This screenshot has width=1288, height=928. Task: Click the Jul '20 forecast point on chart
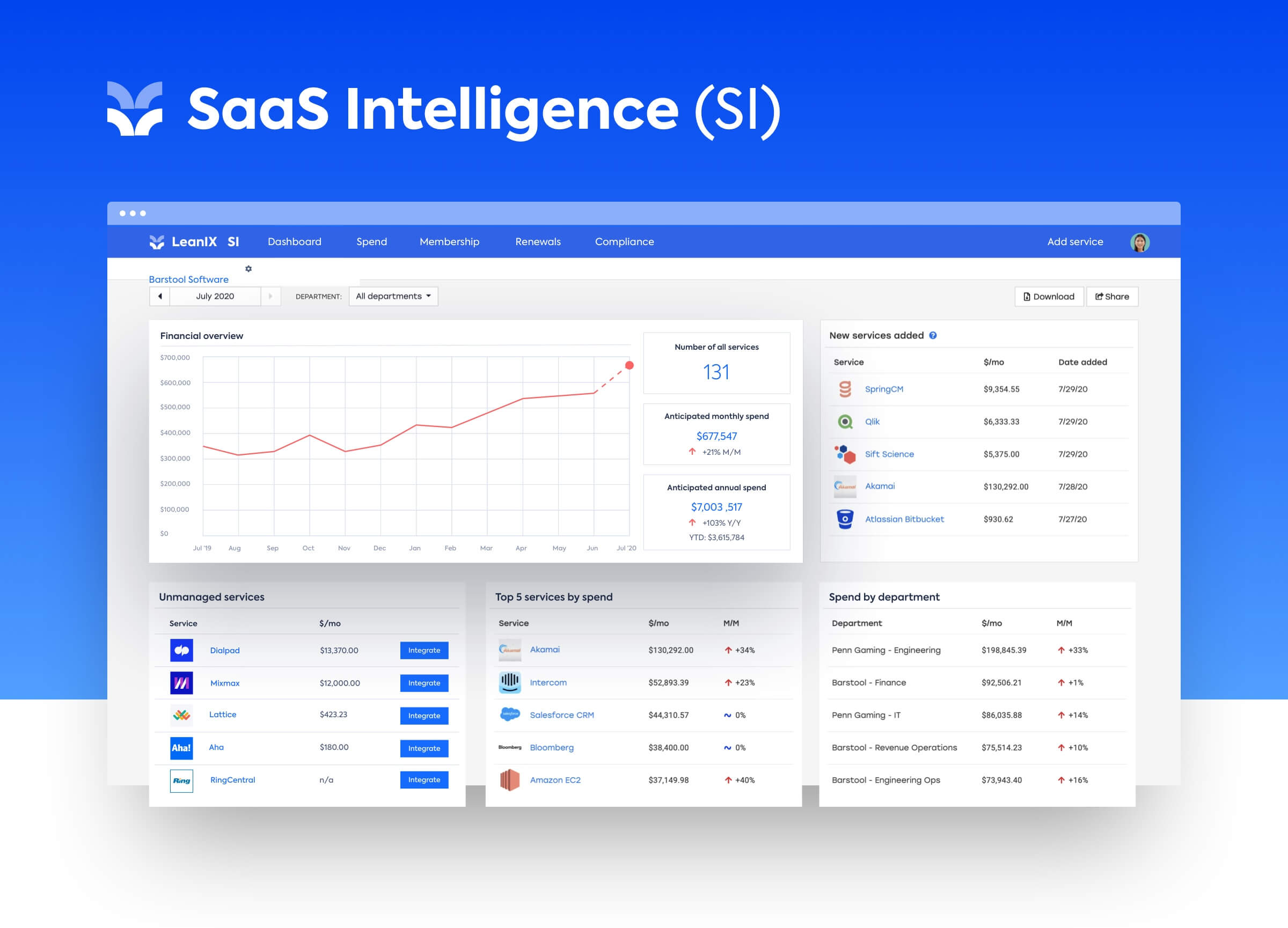(629, 365)
